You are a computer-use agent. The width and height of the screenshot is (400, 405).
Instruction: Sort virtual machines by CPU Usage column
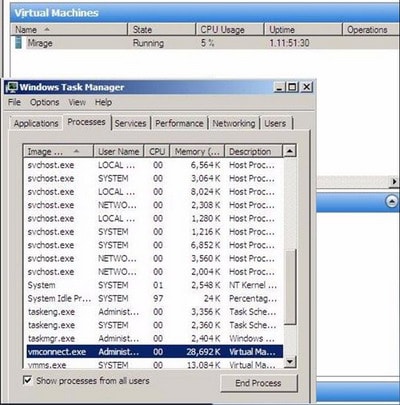[230, 30]
